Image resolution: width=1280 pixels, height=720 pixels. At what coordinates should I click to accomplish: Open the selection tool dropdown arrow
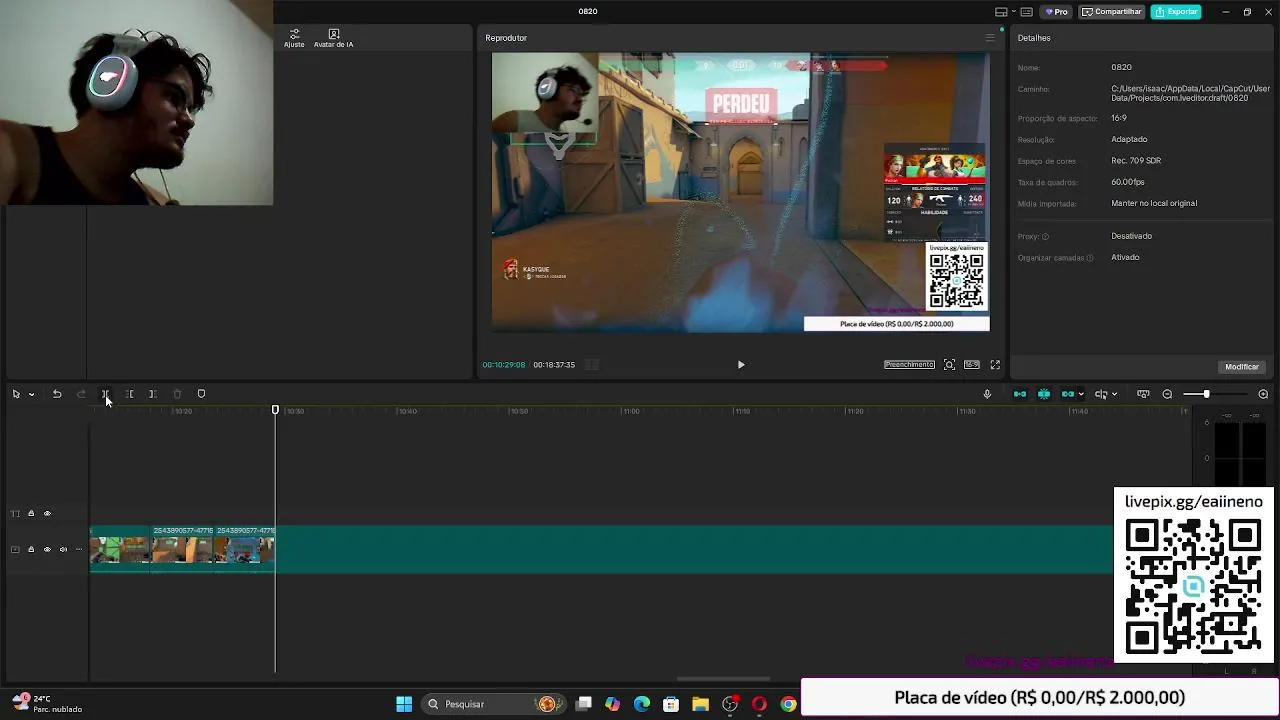31,394
